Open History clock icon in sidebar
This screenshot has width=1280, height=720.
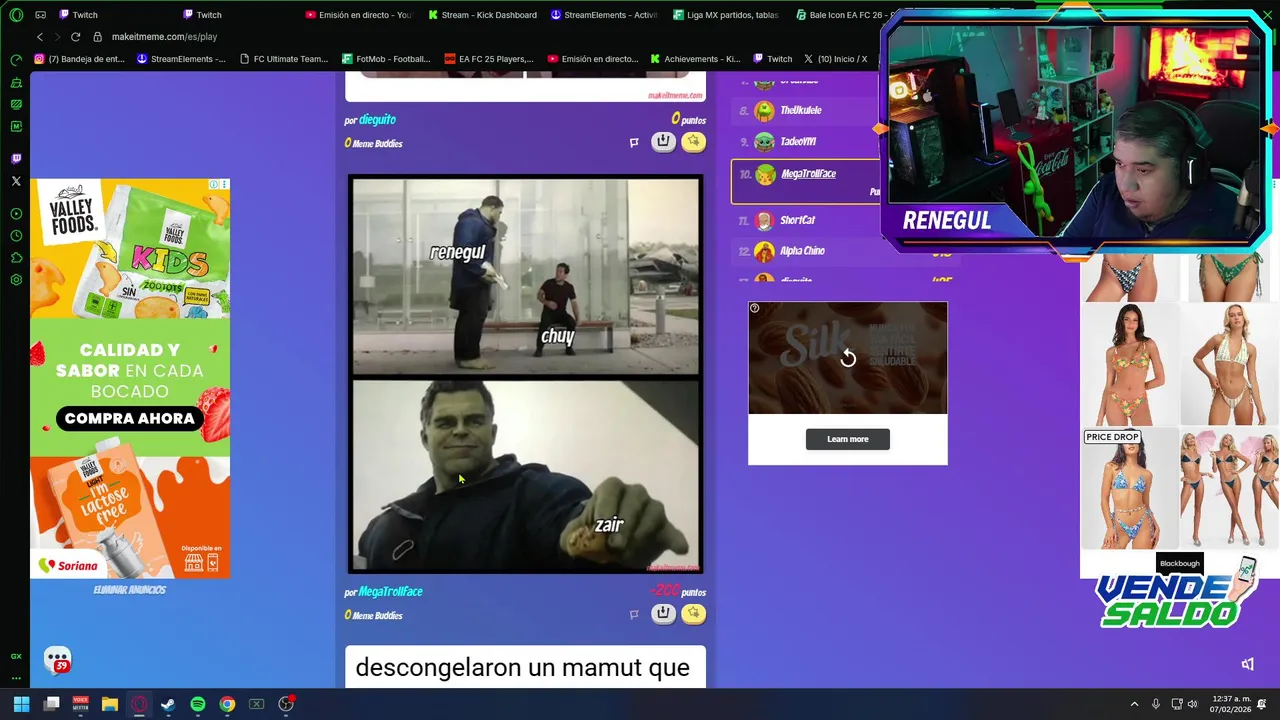point(16,236)
